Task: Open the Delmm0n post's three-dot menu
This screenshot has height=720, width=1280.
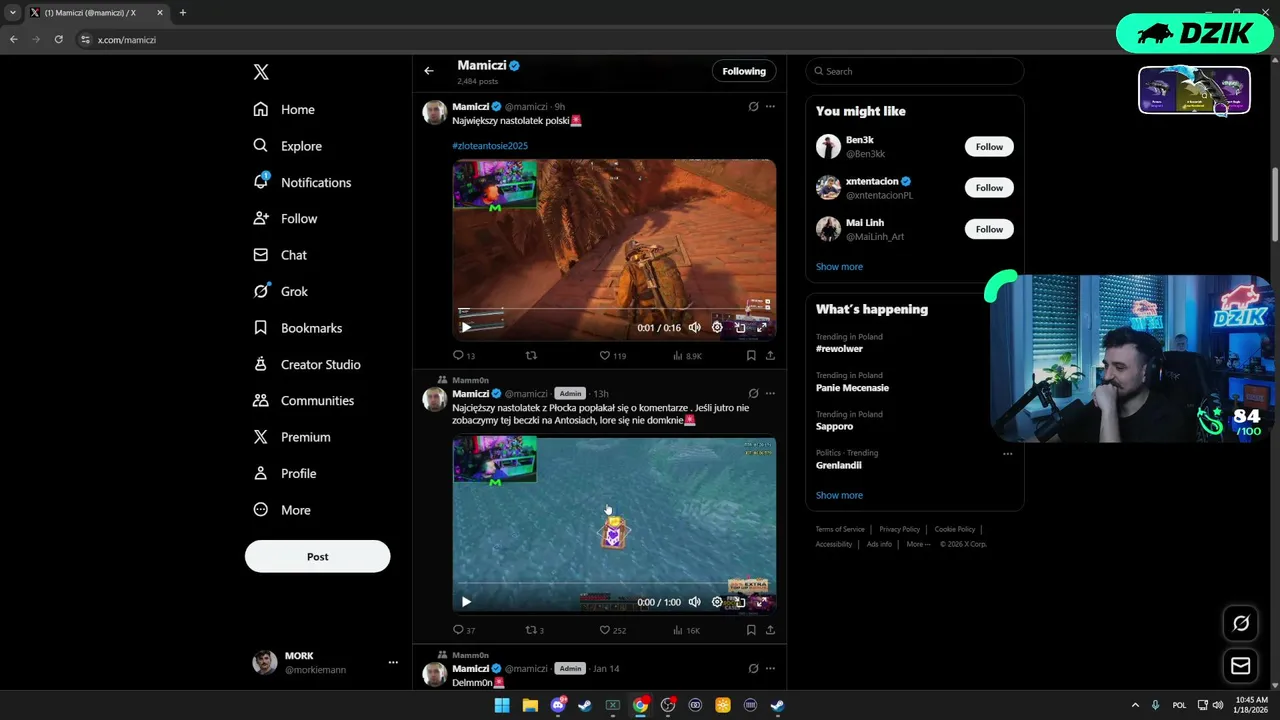Action: (x=770, y=668)
